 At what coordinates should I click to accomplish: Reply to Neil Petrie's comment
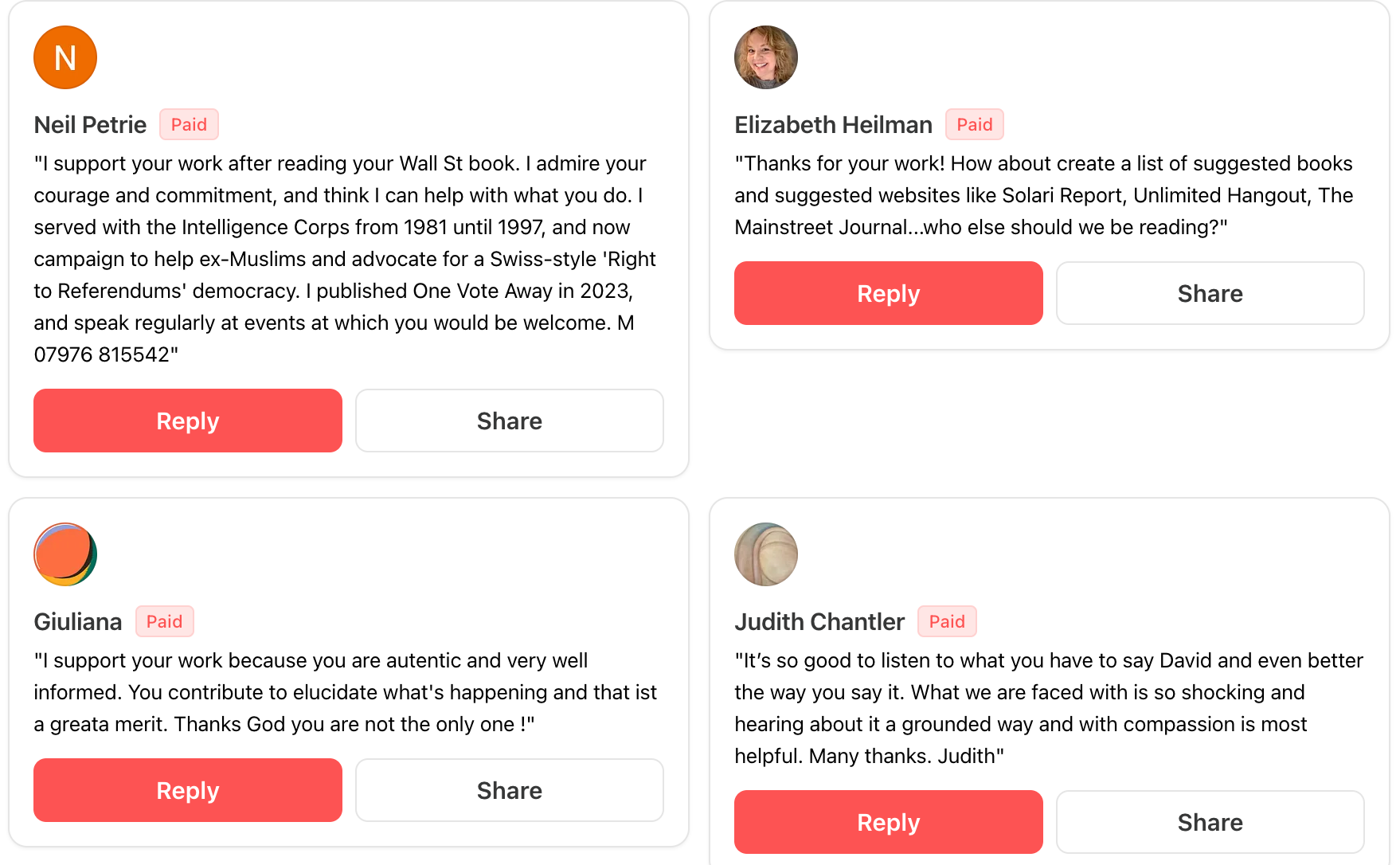click(188, 421)
